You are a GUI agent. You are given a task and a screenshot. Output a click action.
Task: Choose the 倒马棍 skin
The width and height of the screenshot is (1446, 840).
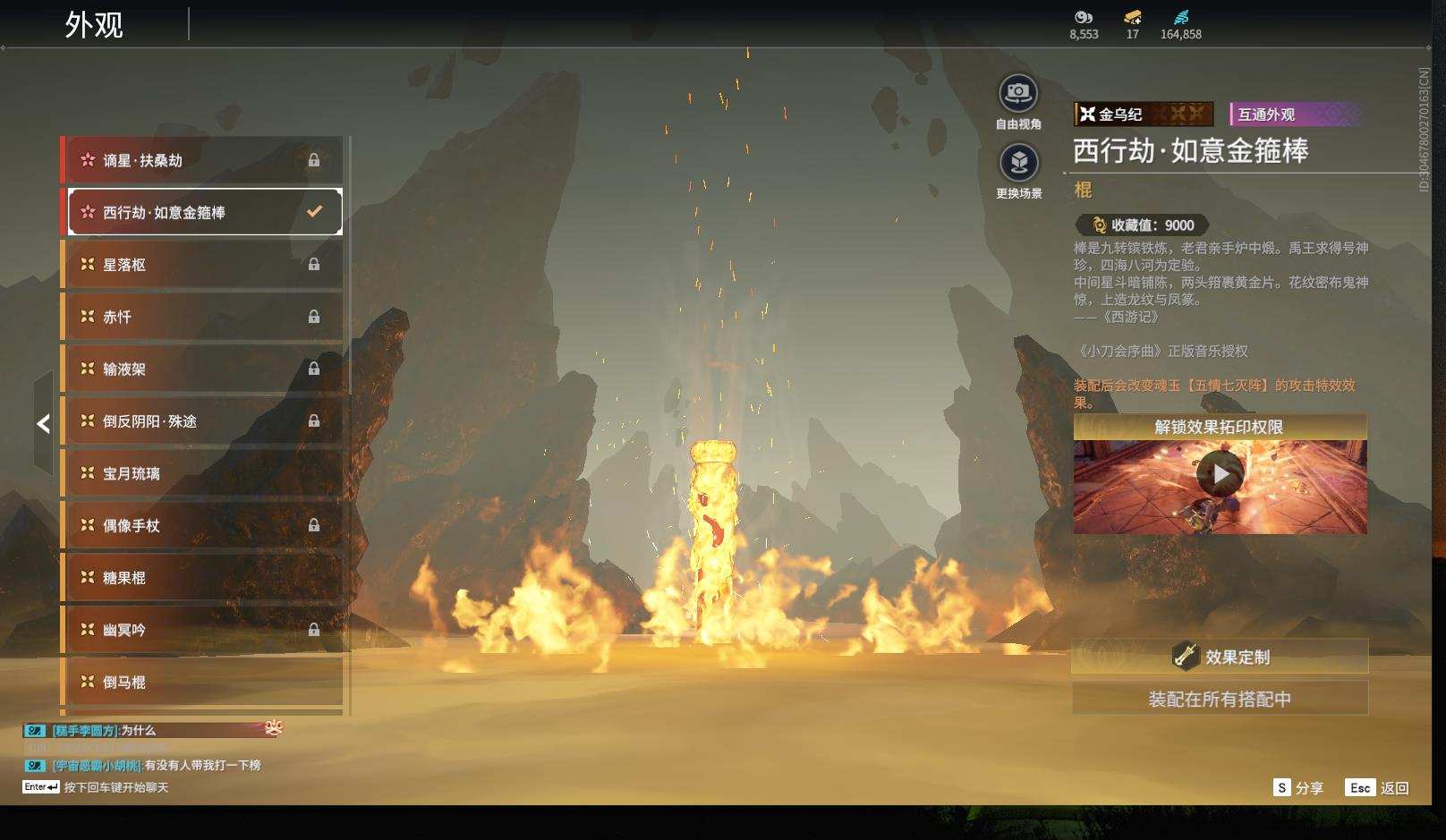coord(202,682)
